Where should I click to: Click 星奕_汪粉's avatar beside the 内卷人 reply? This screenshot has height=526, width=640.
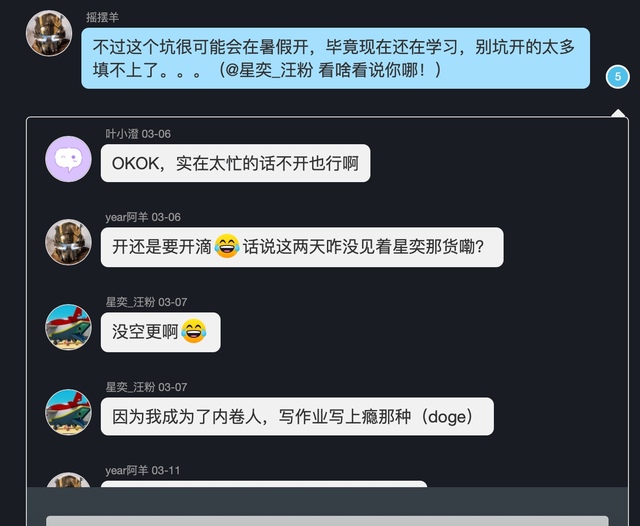tap(68, 412)
